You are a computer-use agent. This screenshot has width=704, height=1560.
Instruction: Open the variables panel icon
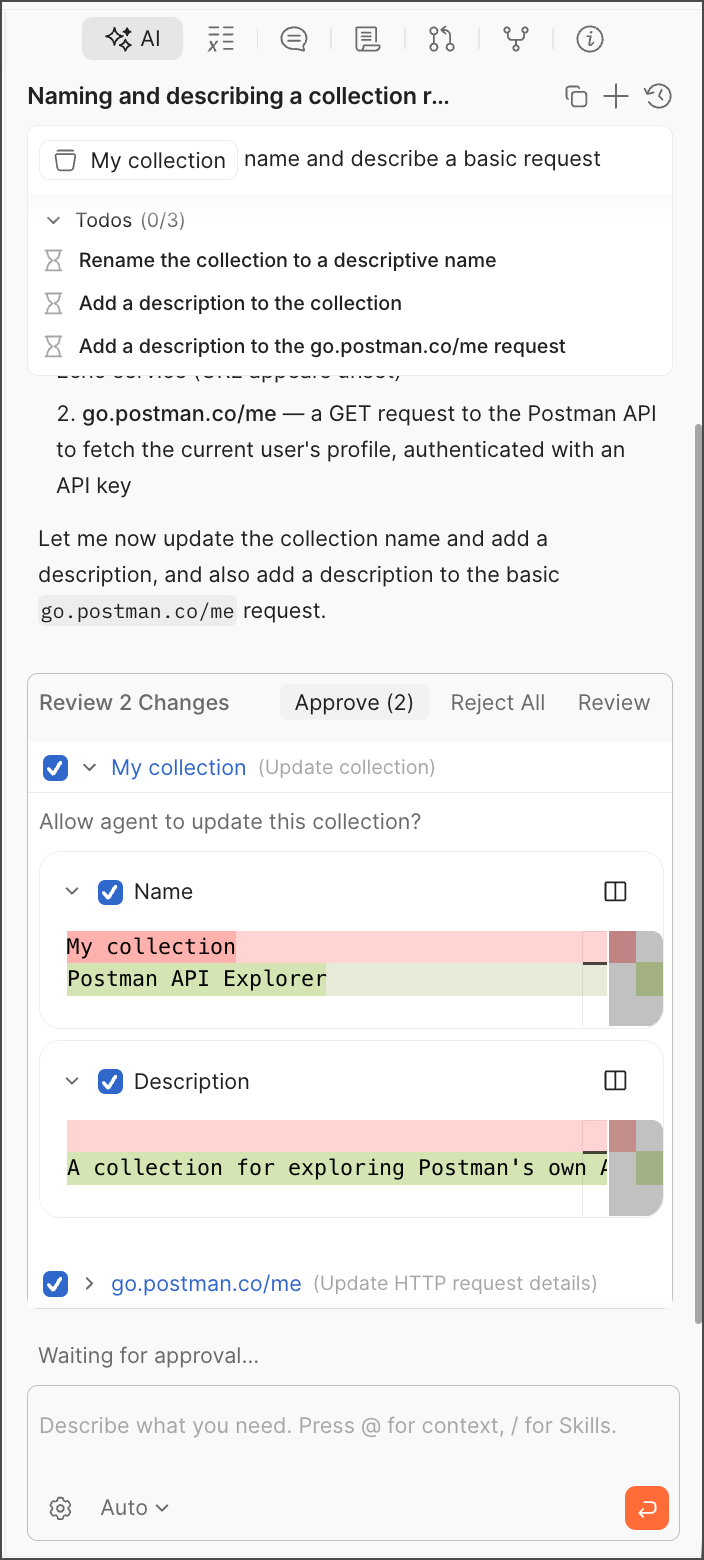(x=220, y=39)
